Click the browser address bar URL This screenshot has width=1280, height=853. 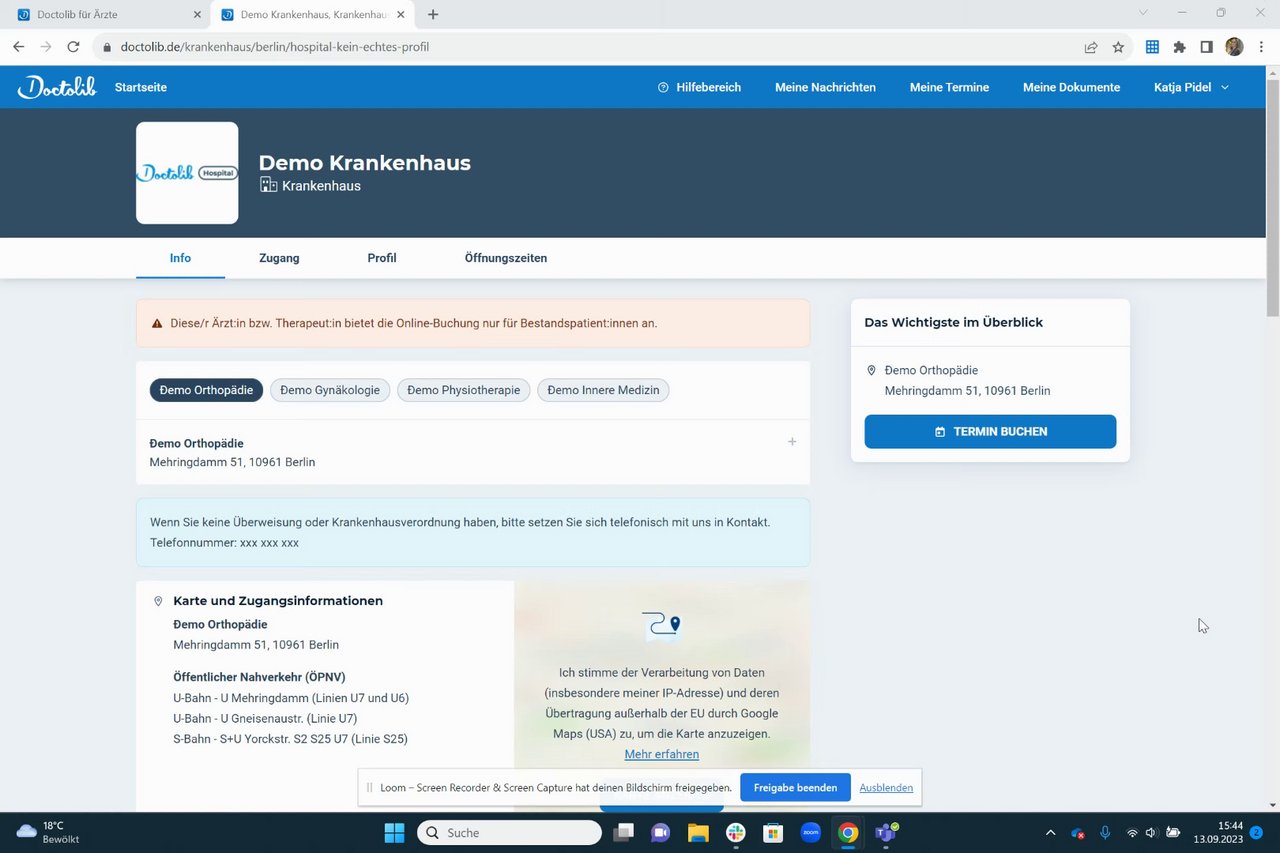pos(274,47)
